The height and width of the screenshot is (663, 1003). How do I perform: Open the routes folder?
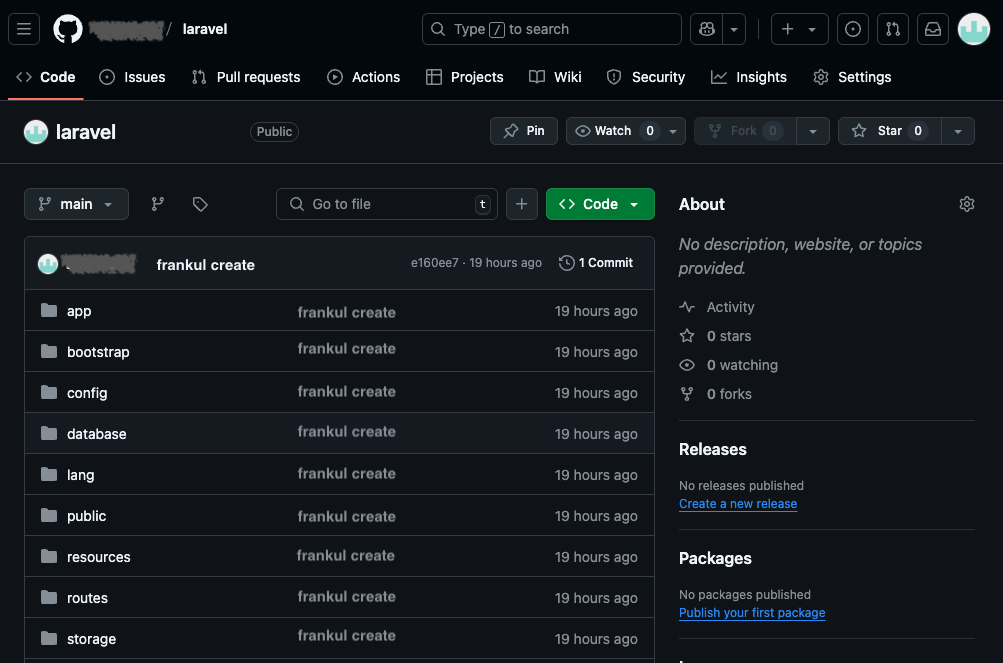click(87, 598)
